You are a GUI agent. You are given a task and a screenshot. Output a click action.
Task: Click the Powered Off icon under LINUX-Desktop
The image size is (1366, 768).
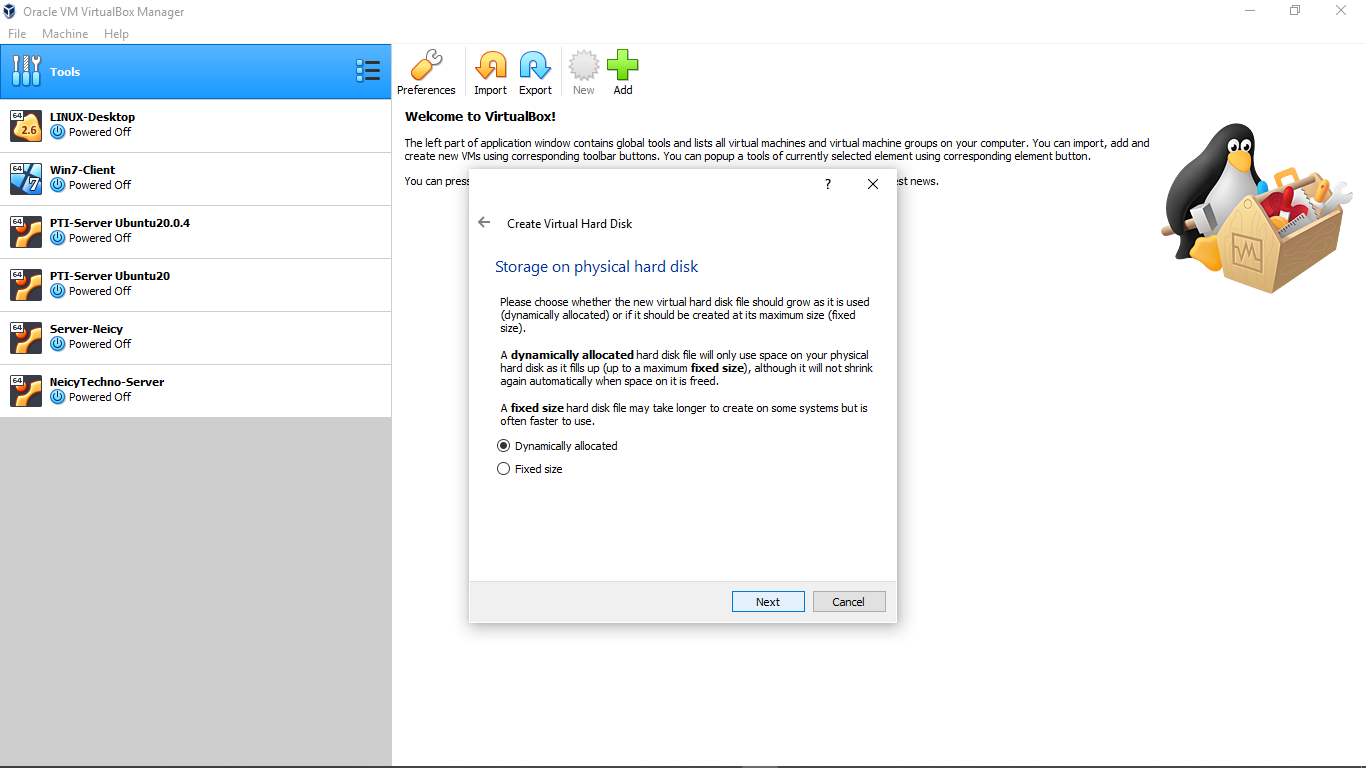[58, 132]
